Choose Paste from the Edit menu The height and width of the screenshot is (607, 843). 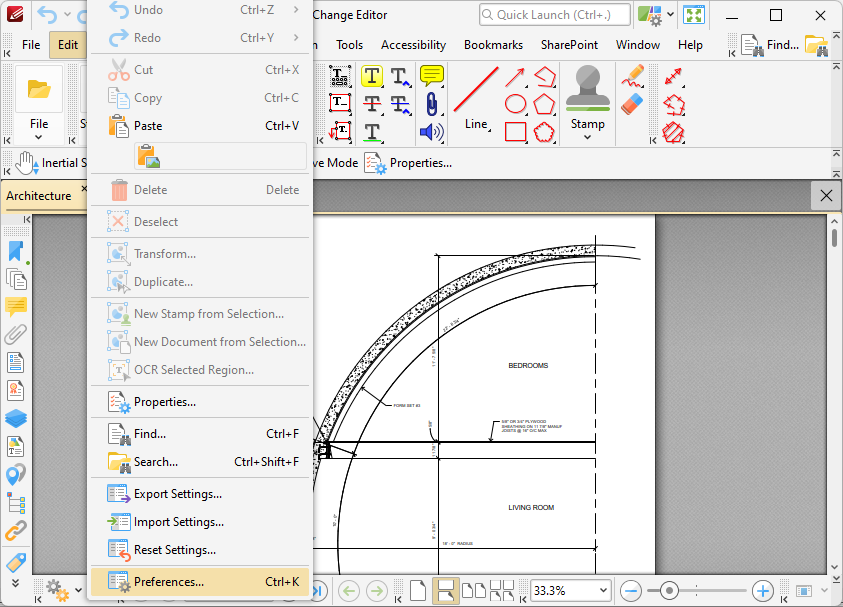tap(200, 126)
